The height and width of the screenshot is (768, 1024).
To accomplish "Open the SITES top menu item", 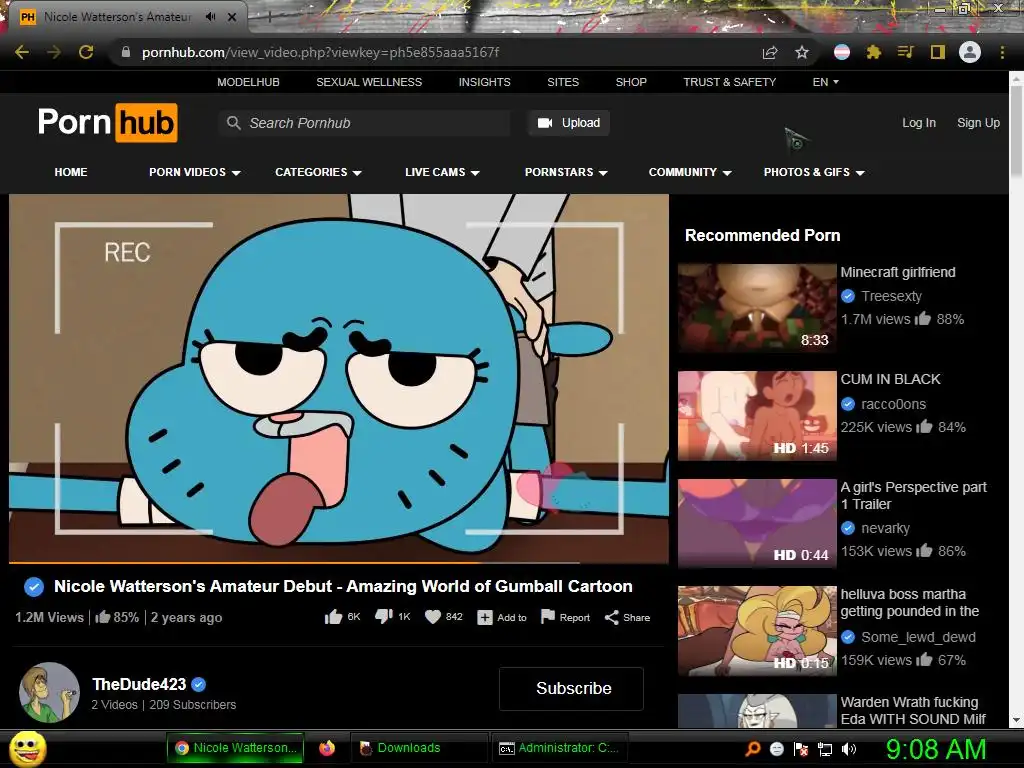I will point(563,82).
